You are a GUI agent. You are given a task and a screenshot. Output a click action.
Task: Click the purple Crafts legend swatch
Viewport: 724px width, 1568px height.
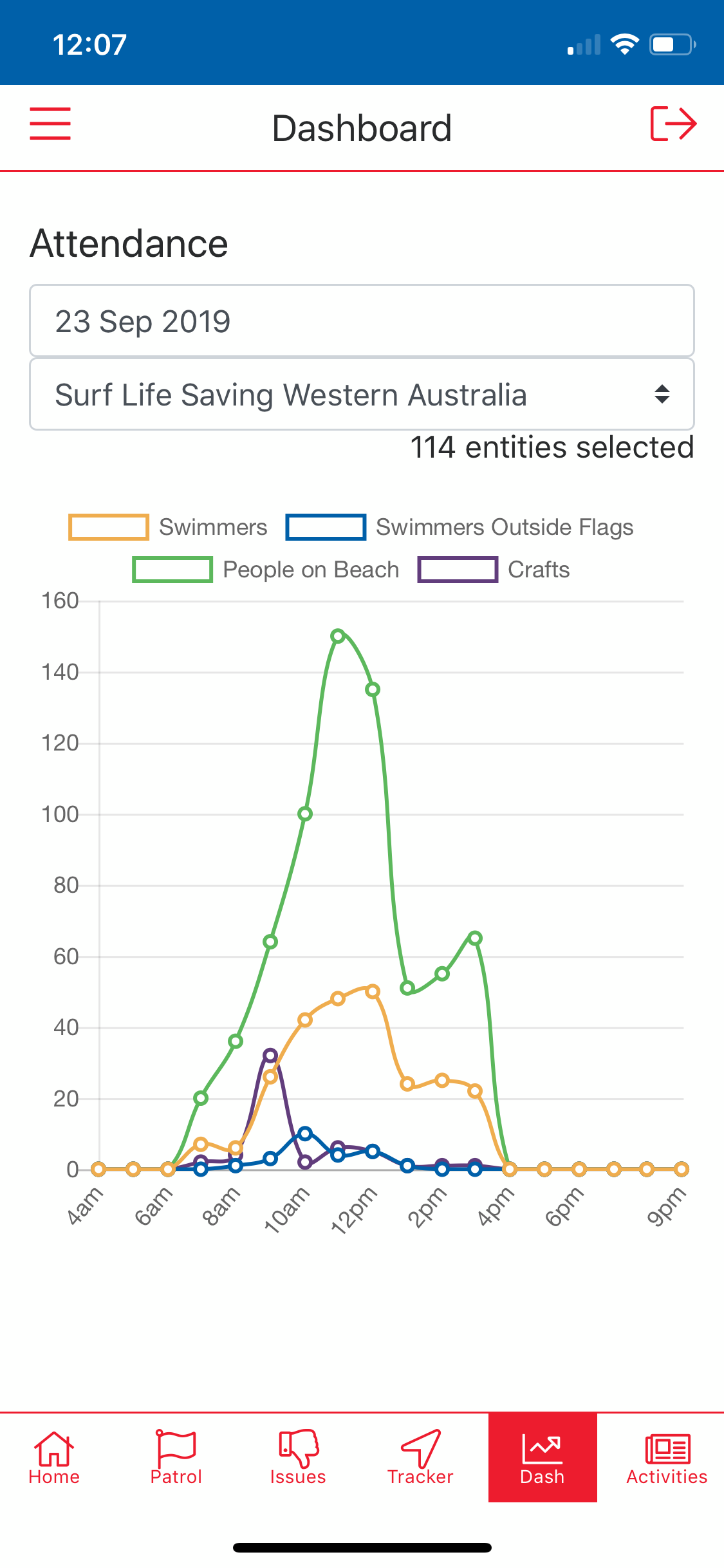pyautogui.click(x=458, y=570)
